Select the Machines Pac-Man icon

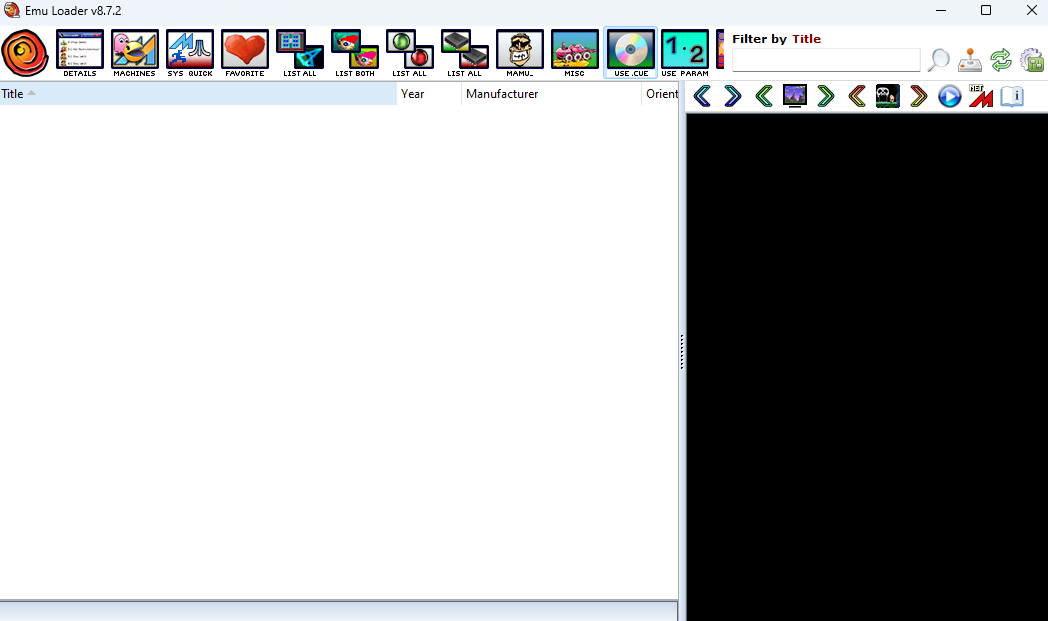point(135,50)
